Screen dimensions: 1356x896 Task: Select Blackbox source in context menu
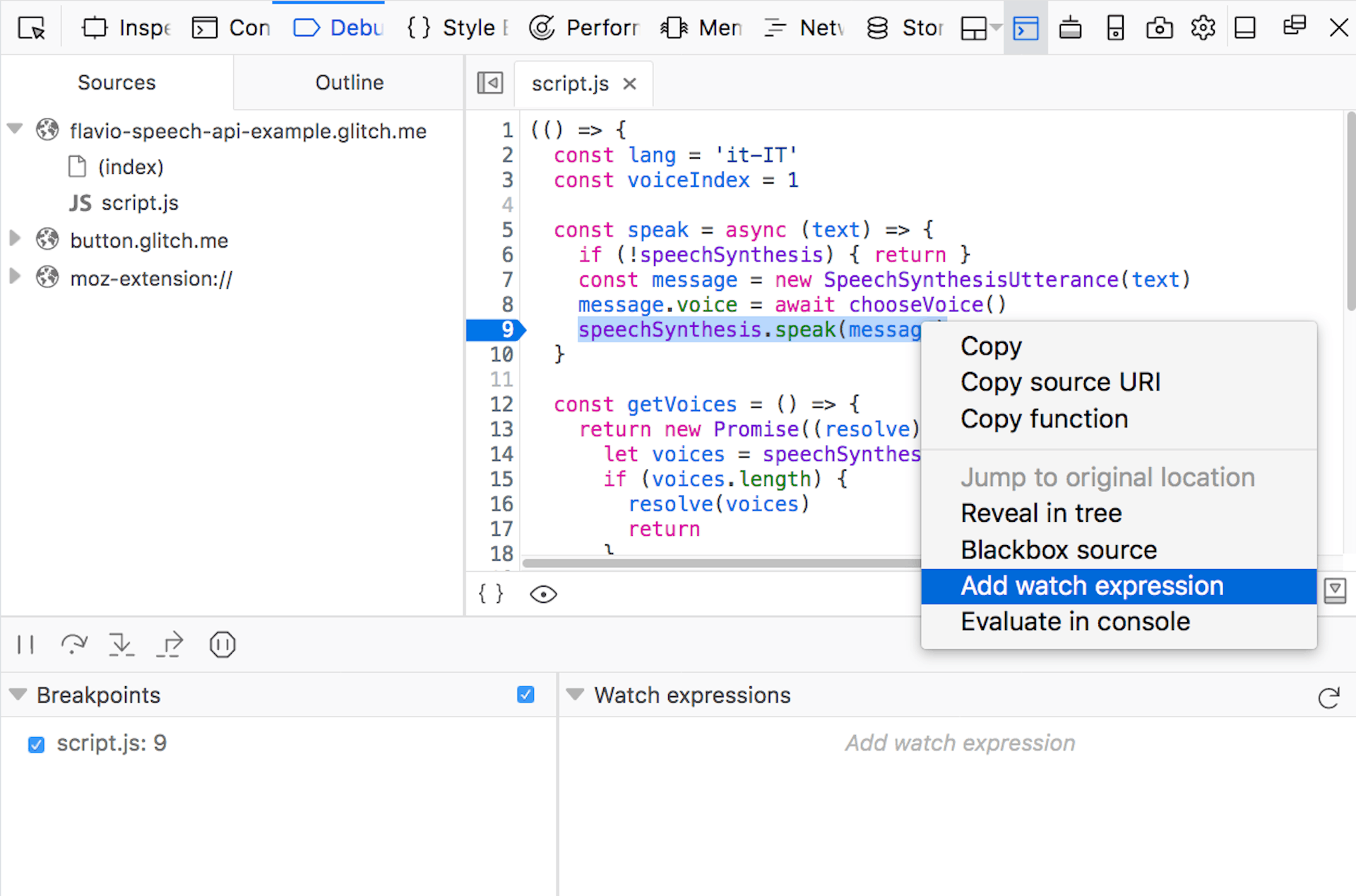click(1059, 549)
